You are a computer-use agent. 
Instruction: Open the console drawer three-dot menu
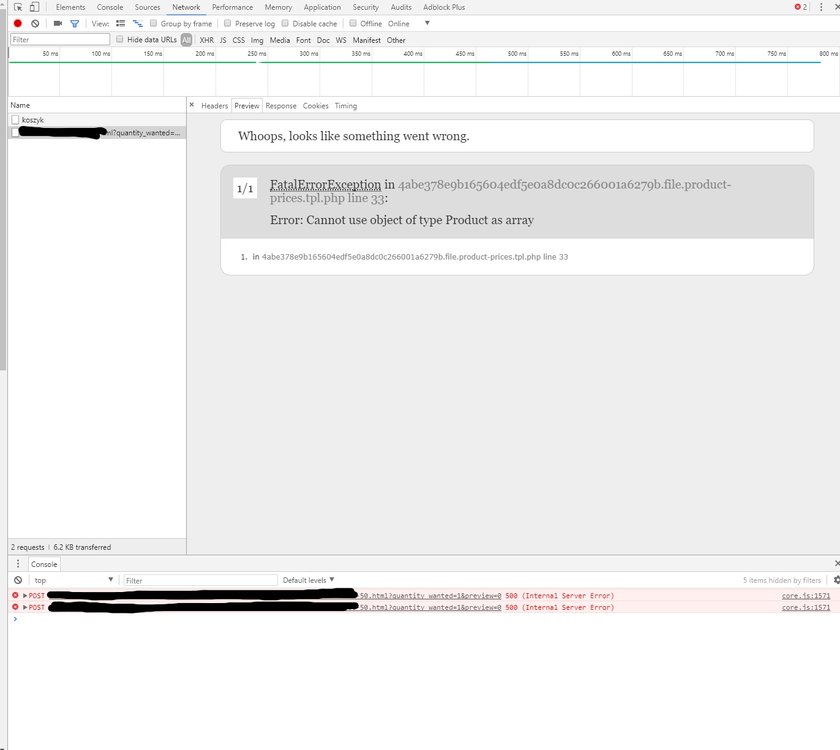(x=18, y=564)
